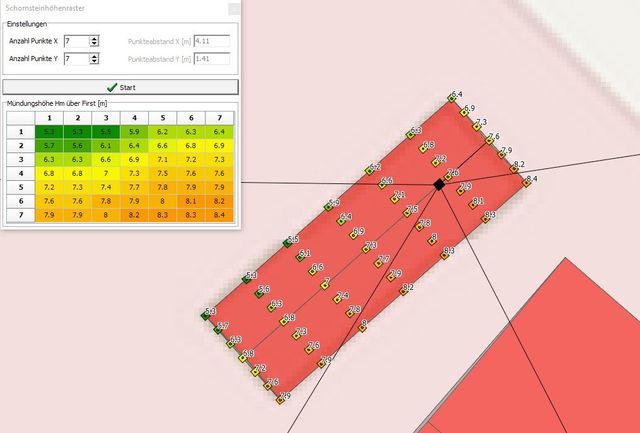
Task: Select table cell 5.9 in row 1
Action: tap(134, 132)
